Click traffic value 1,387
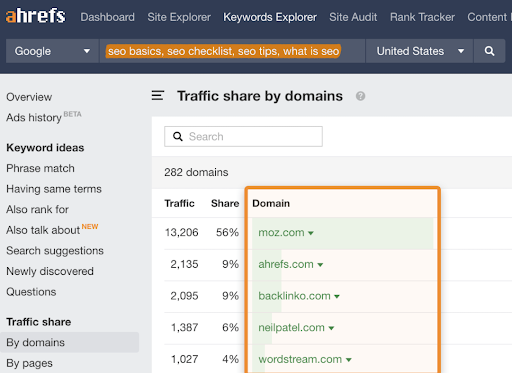This screenshot has width=512, height=373. (x=185, y=327)
